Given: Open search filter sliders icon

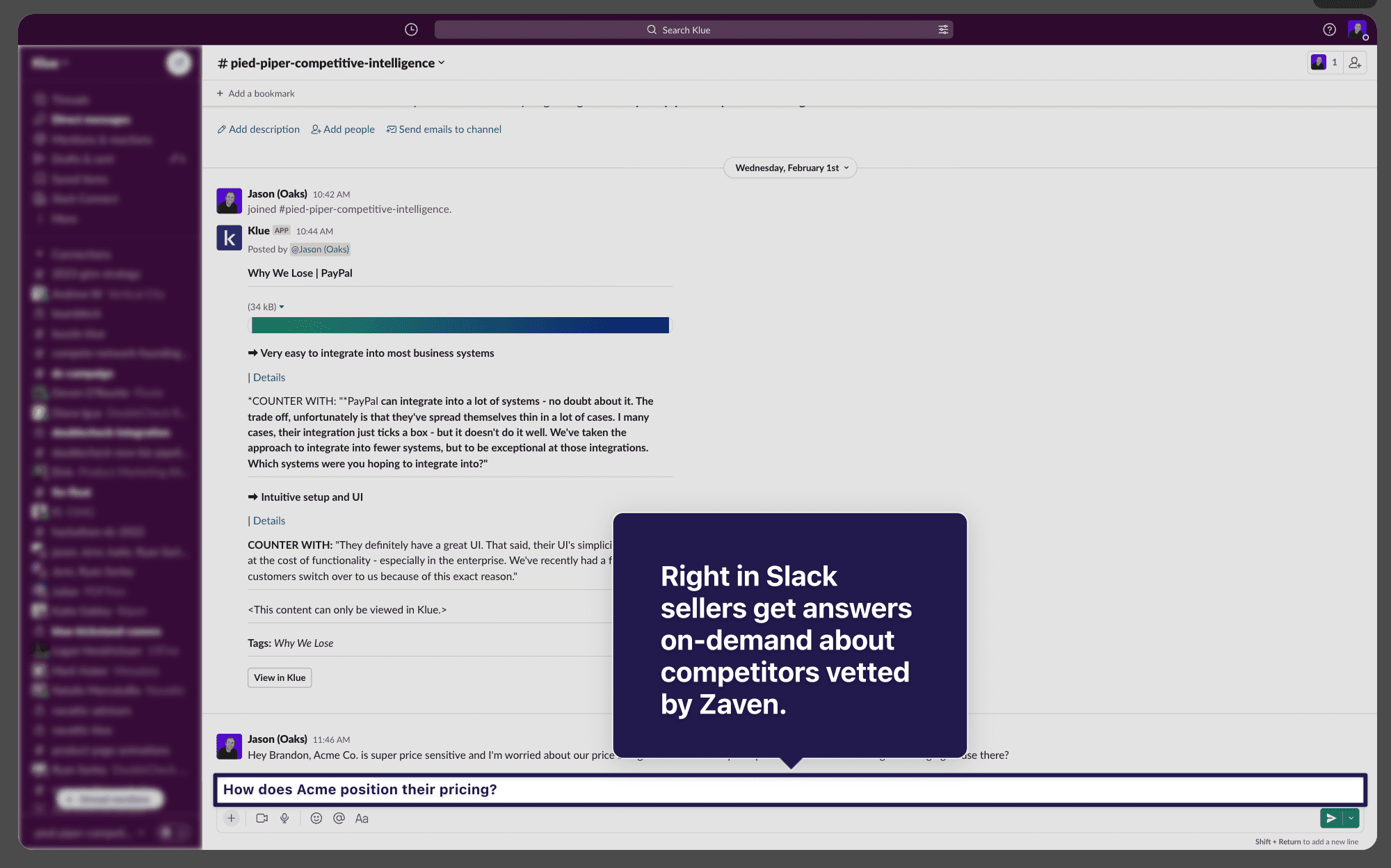Looking at the screenshot, I should click(943, 30).
